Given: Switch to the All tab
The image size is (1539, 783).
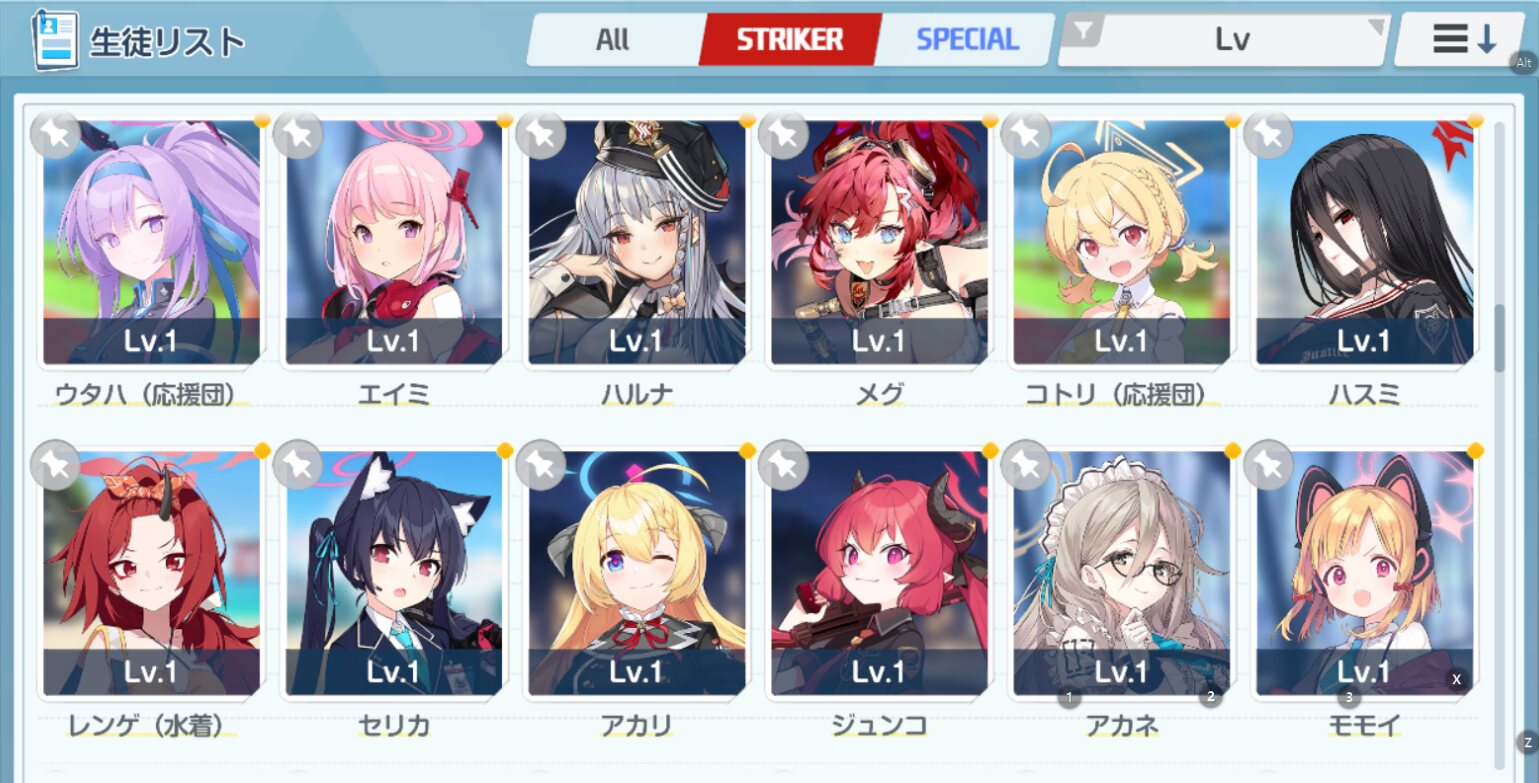Looking at the screenshot, I should coord(612,40).
